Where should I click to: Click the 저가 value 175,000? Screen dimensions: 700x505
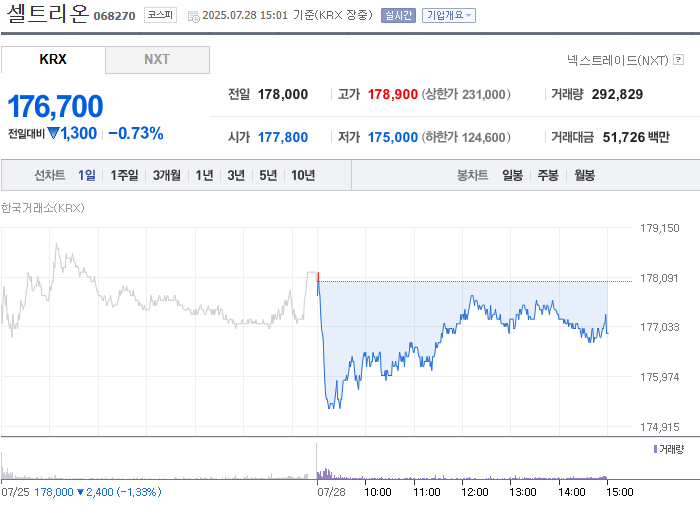pyautogui.click(x=393, y=137)
